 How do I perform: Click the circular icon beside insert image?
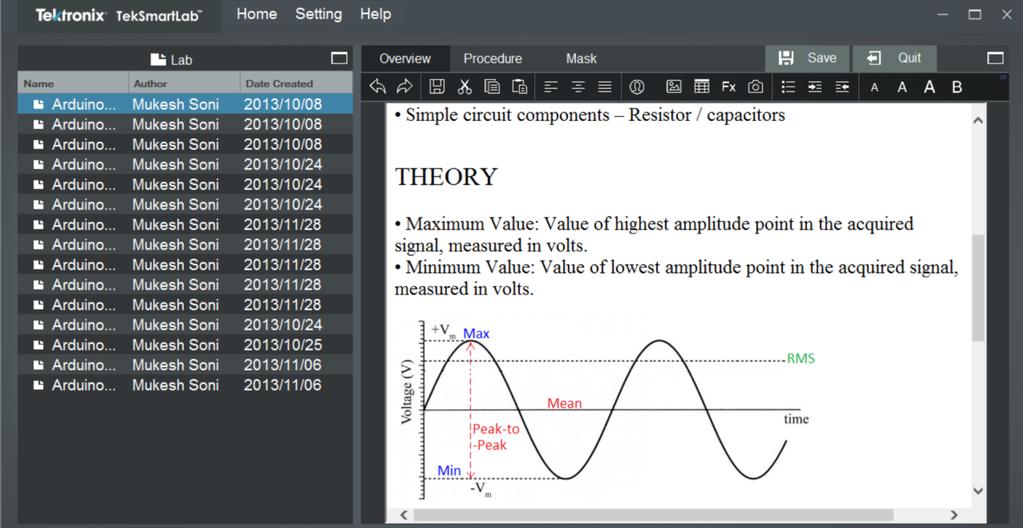pos(637,87)
